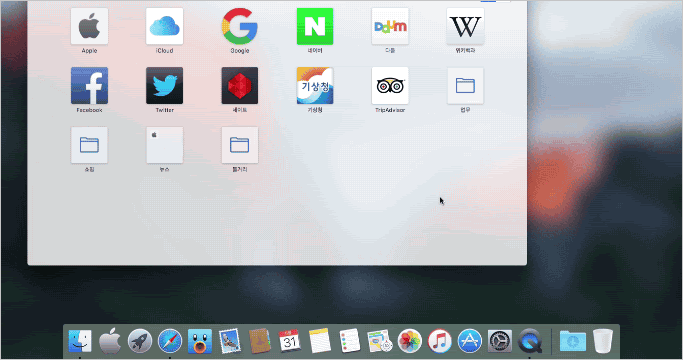
Task: Open the Wikipedia W favorite
Action: [465, 26]
